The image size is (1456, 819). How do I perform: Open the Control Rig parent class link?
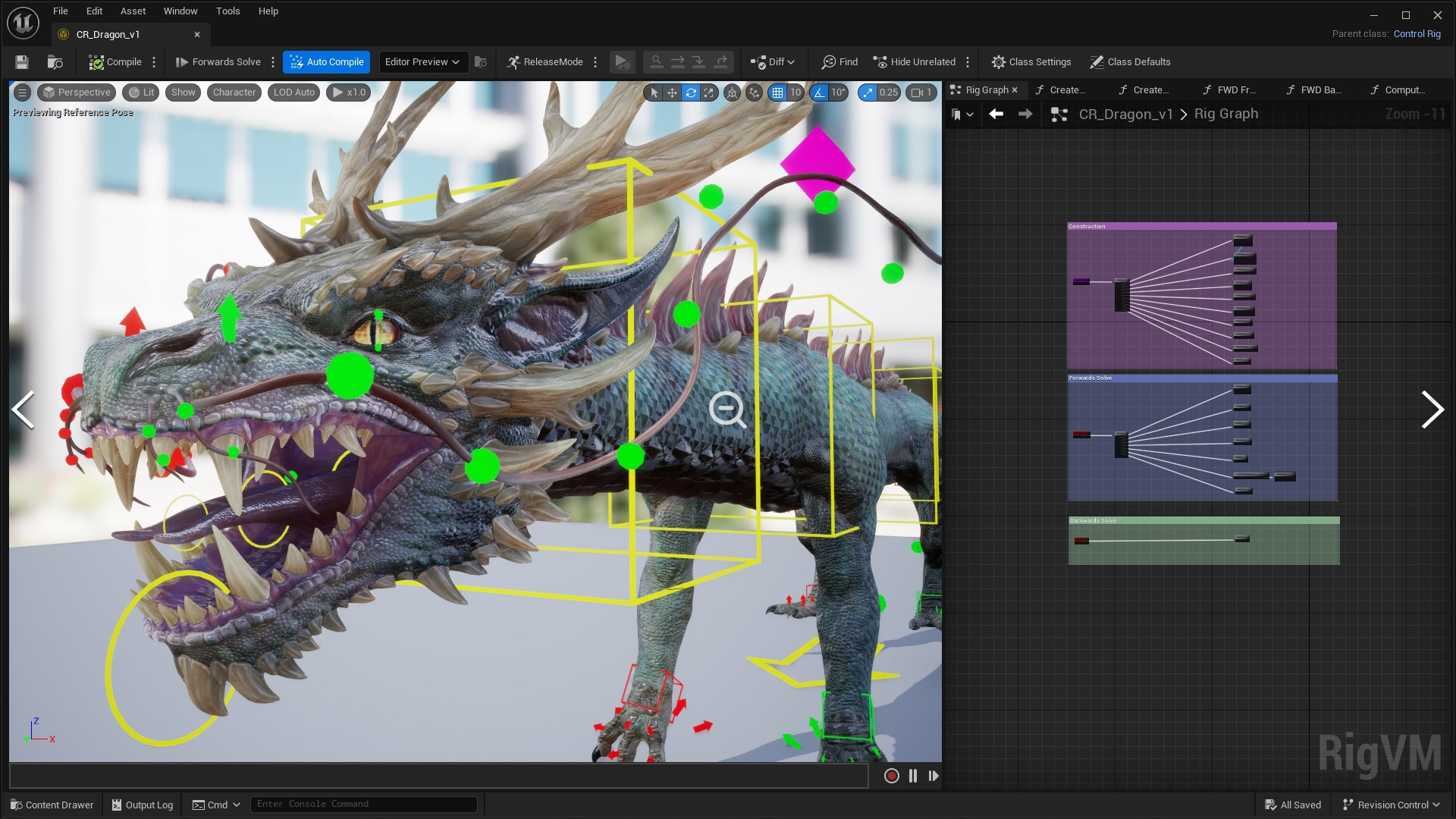point(1417,34)
